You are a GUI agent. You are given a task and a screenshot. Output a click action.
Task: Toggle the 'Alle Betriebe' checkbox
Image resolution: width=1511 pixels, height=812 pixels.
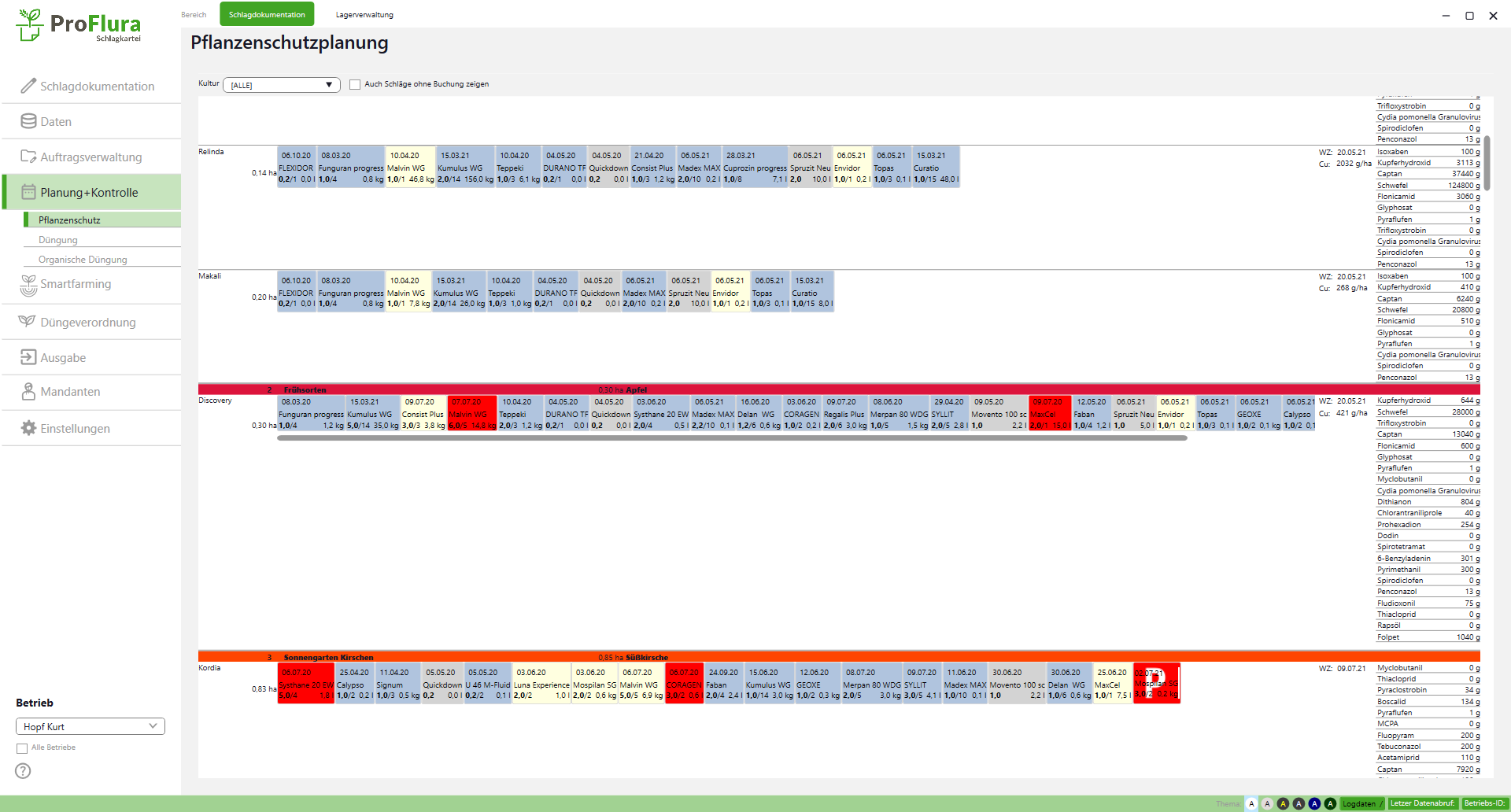click(22, 748)
